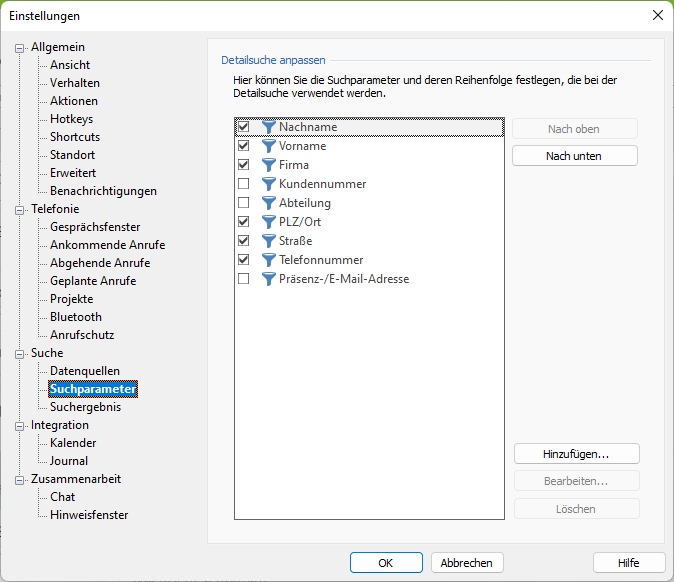Move selection down with Nach unten
Image resolution: width=674 pixels, height=582 pixels.
tap(575, 156)
